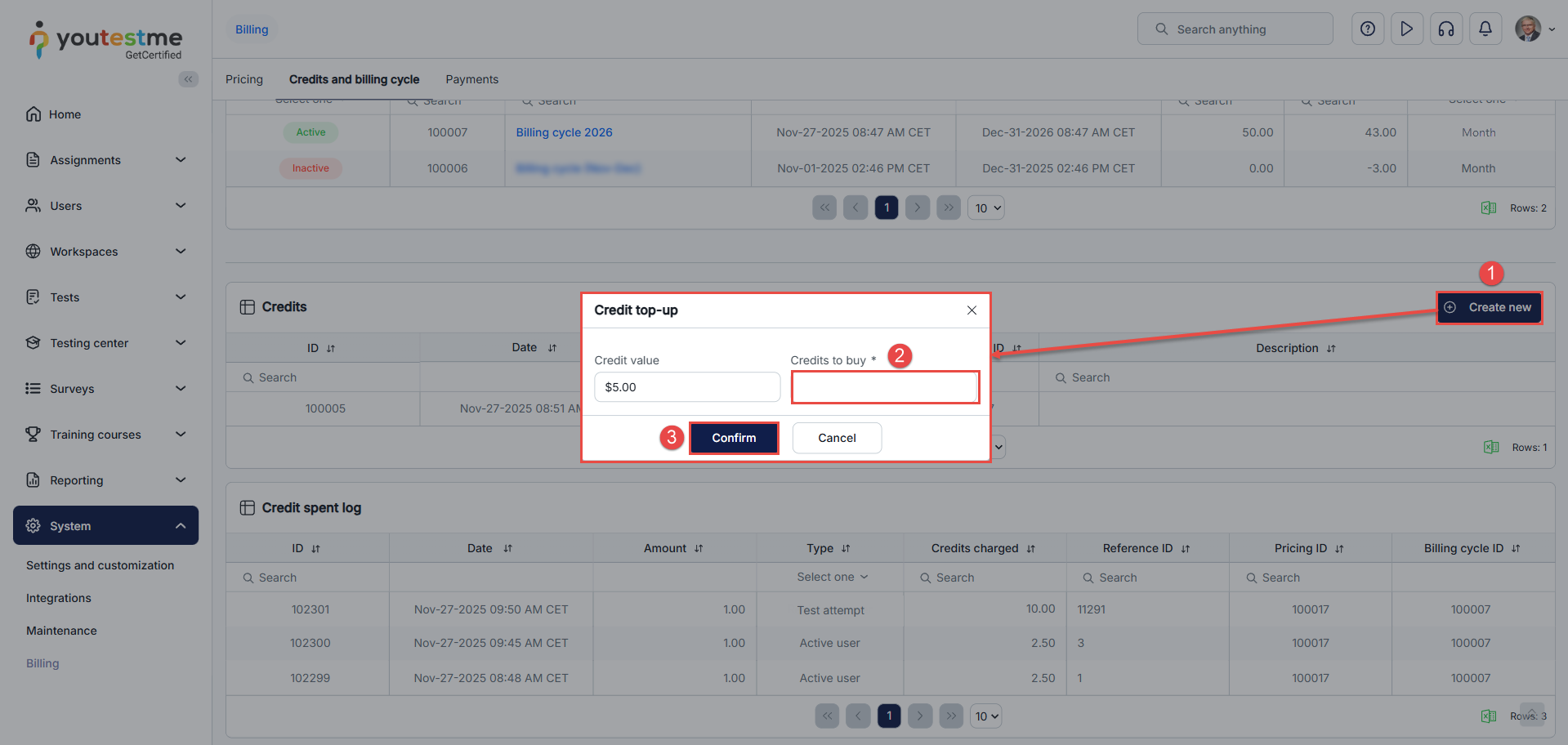Image resolution: width=1568 pixels, height=745 pixels.
Task: Open the Type 'Select one' filter dropdown
Action: point(831,578)
